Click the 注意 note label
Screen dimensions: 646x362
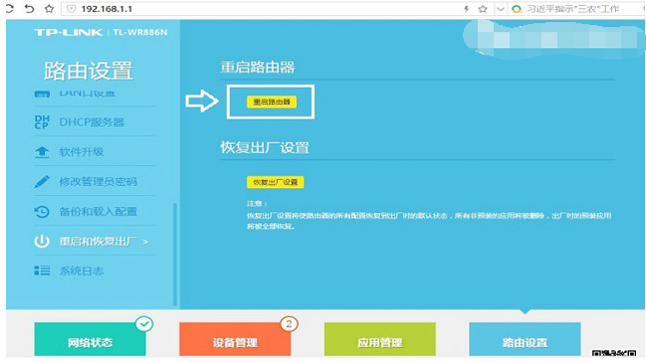[x=257, y=203]
